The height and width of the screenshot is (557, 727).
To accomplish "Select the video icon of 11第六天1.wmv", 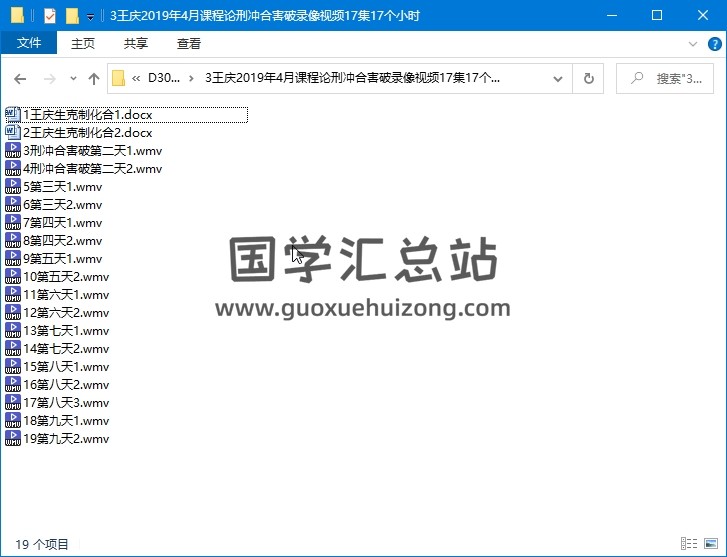I will coord(13,295).
